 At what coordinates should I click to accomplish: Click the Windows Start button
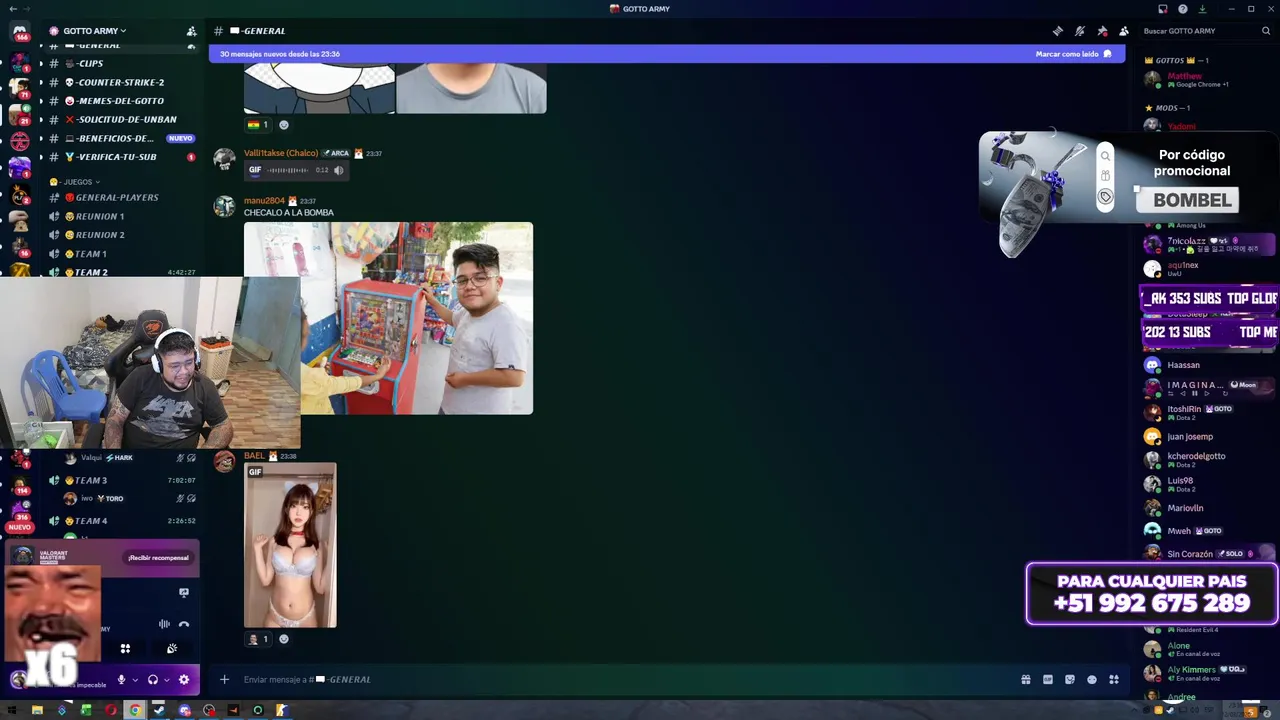point(13,710)
